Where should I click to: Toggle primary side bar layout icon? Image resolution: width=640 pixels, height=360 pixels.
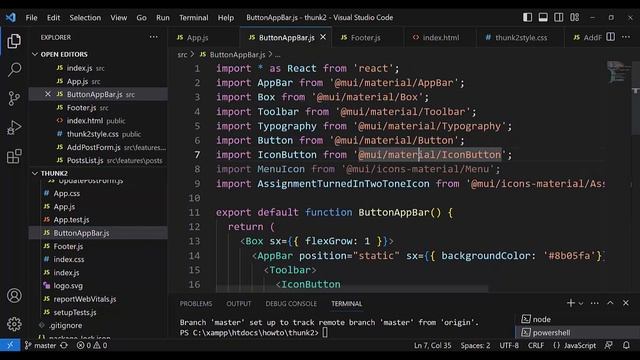pos(527,17)
